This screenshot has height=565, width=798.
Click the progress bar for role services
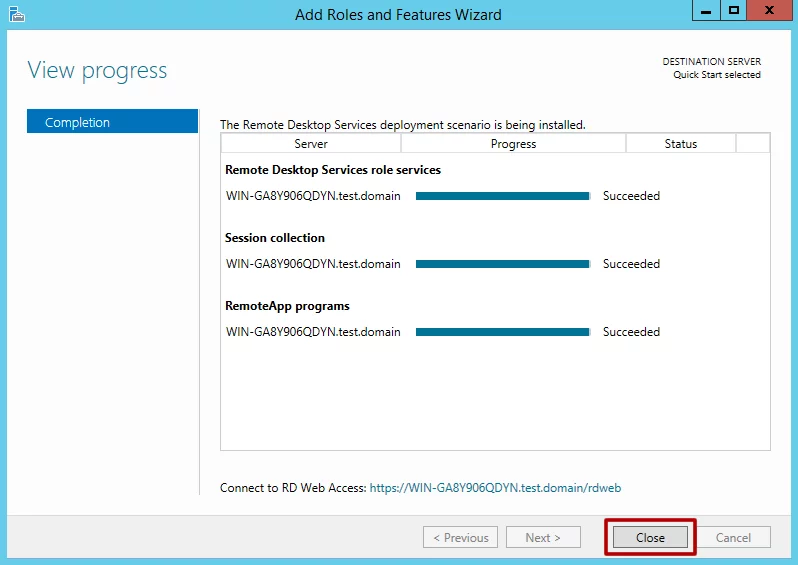coord(502,196)
